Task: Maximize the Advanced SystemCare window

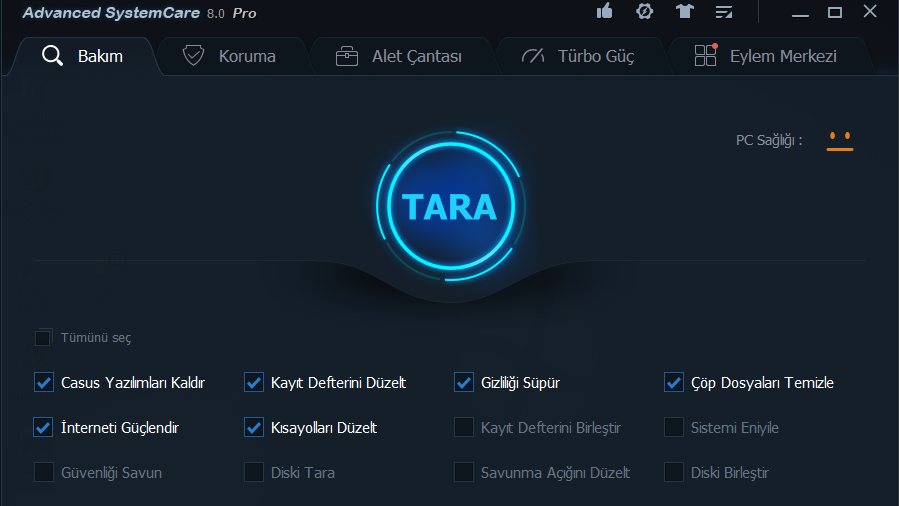Action: pos(835,12)
